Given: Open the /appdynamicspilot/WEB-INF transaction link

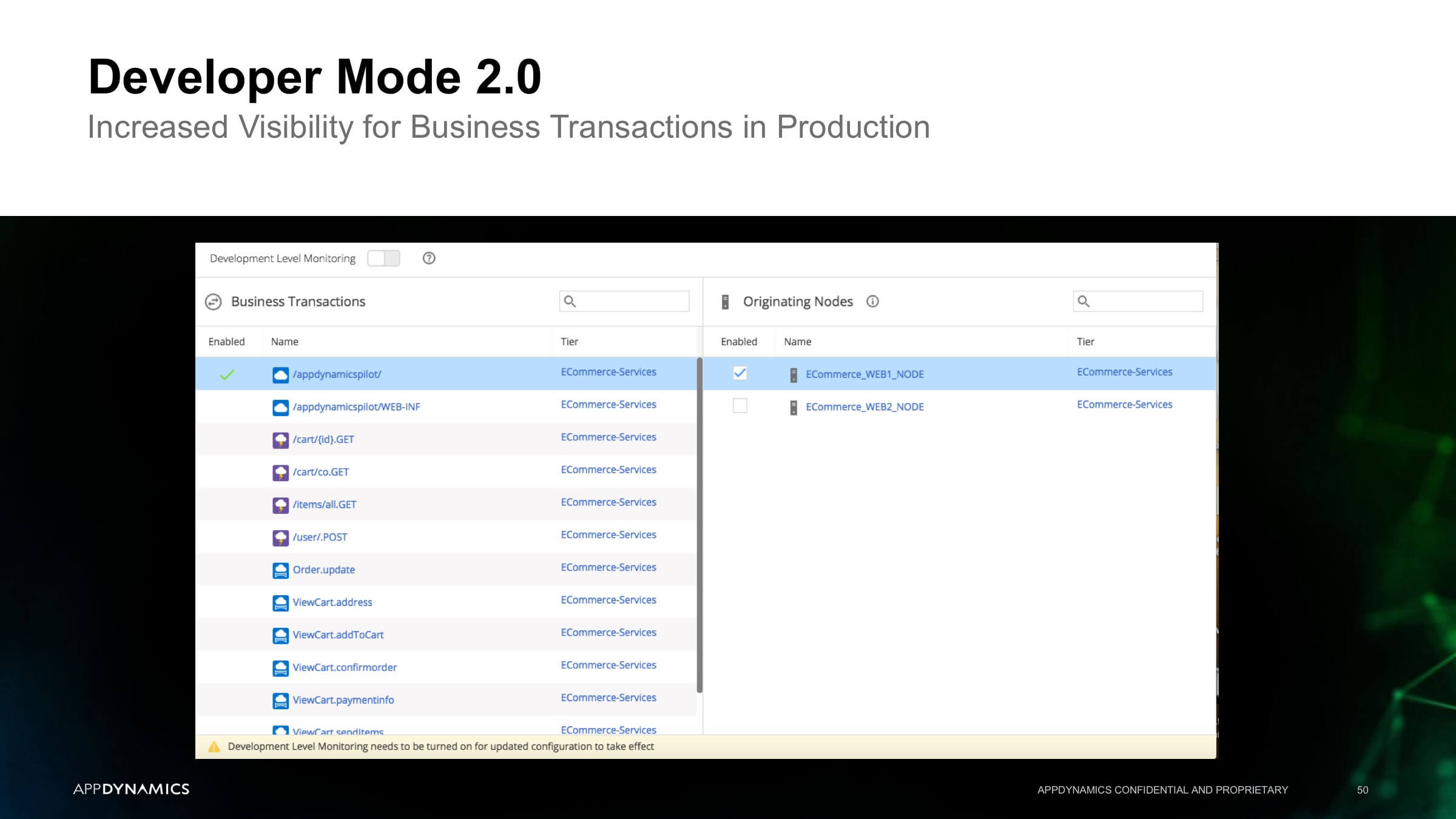Looking at the screenshot, I should point(357,407).
